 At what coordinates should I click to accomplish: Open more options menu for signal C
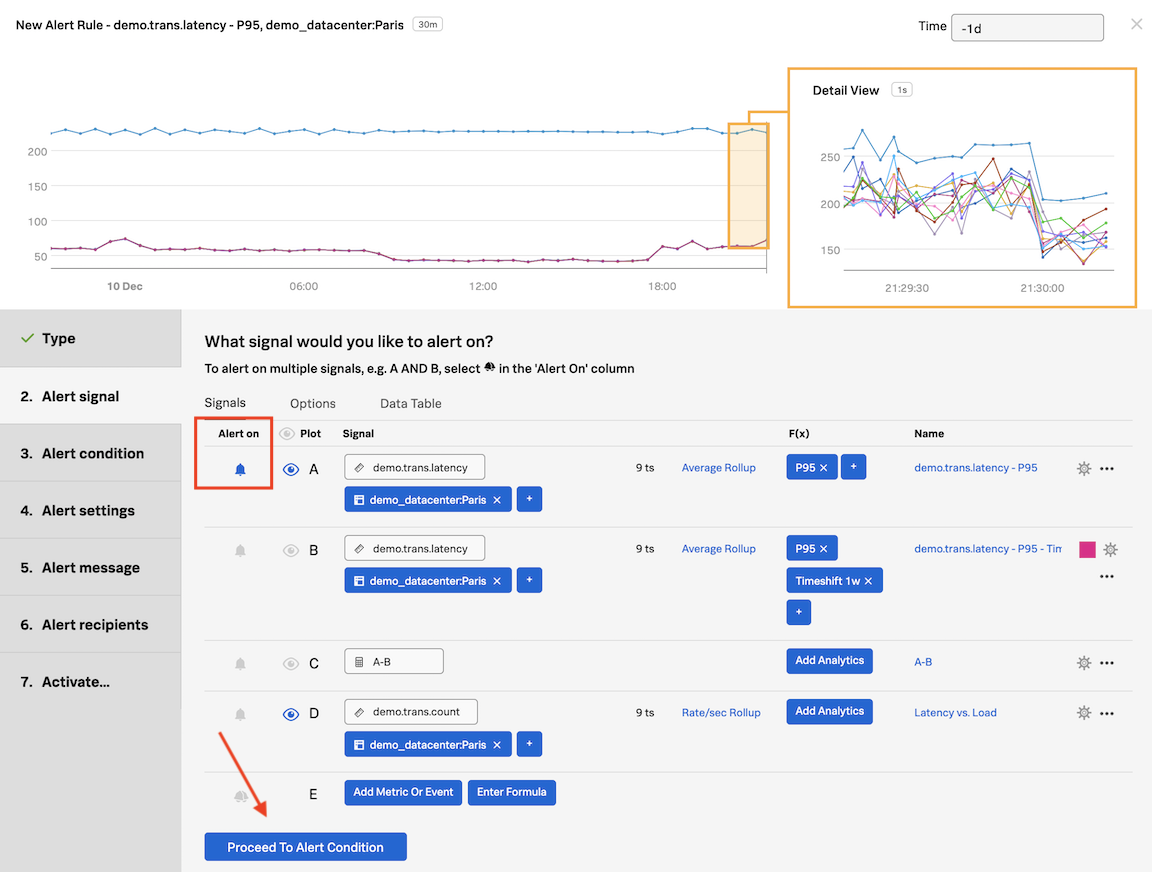click(x=1107, y=662)
